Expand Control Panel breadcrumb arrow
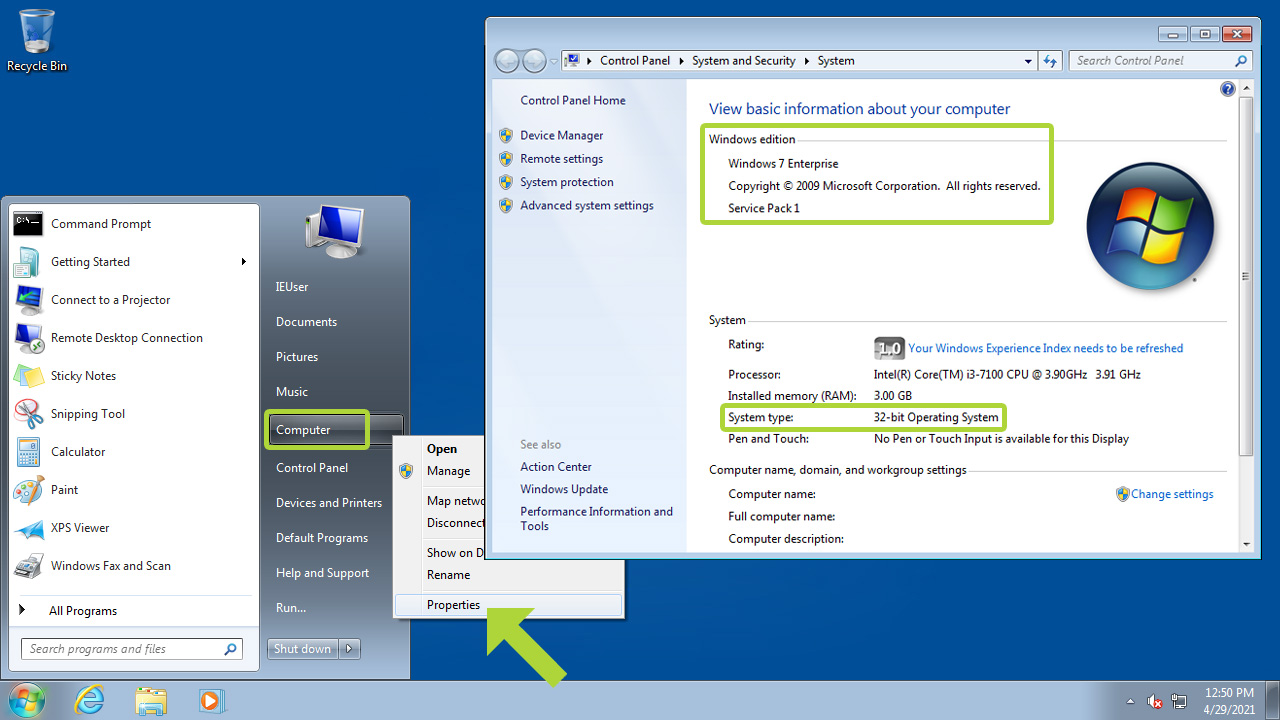This screenshot has height=720, width=1280. [681, 61]
